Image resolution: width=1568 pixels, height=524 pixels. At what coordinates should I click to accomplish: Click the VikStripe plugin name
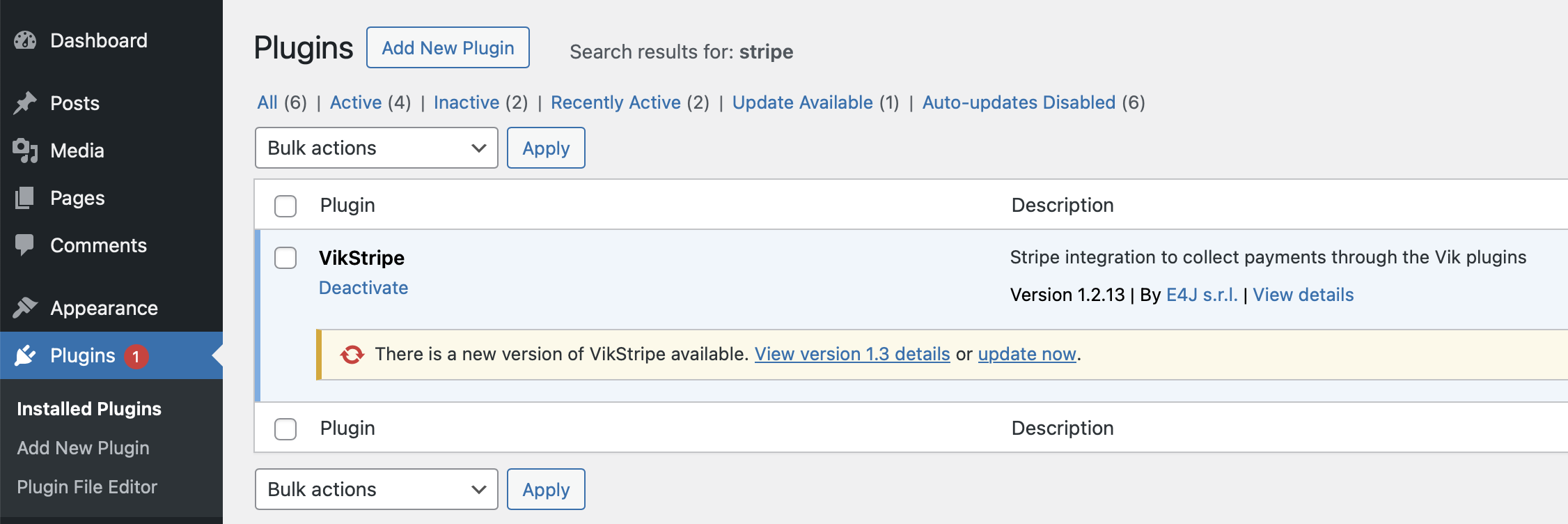click(x=362, y=258)
